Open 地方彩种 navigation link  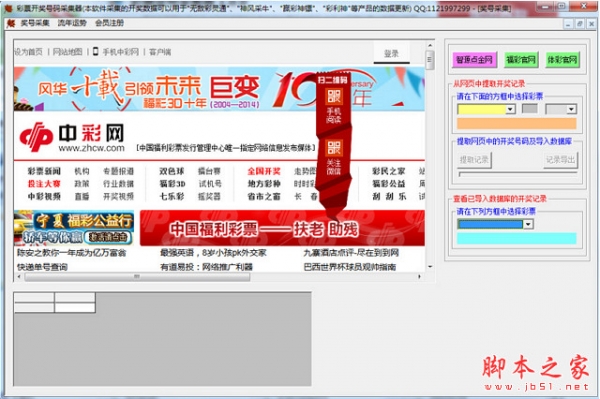(x=264, y=184)
